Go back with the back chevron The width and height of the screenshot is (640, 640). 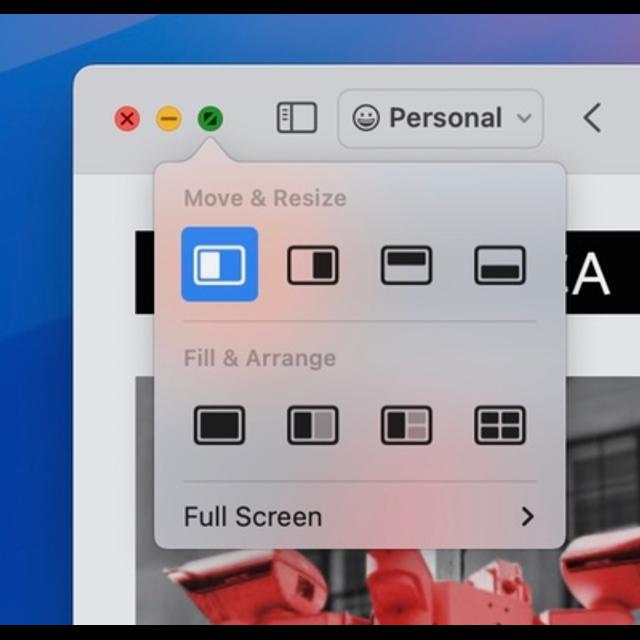(592, 118)
